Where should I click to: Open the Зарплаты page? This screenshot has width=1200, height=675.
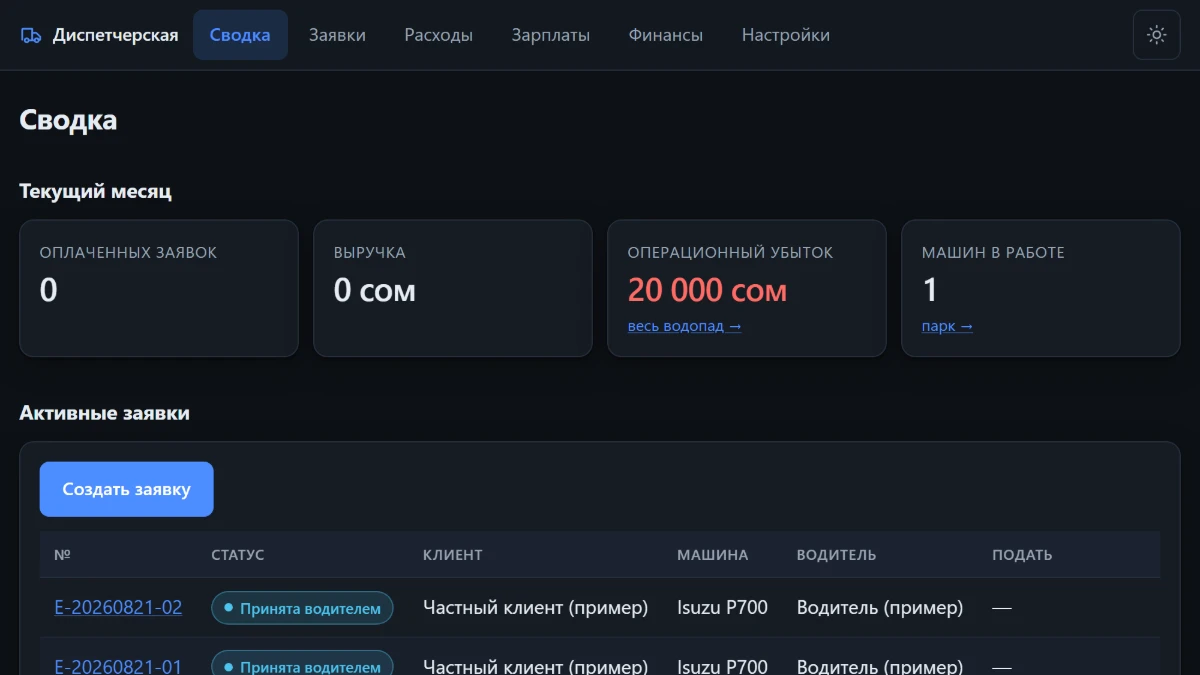point(550,35)
